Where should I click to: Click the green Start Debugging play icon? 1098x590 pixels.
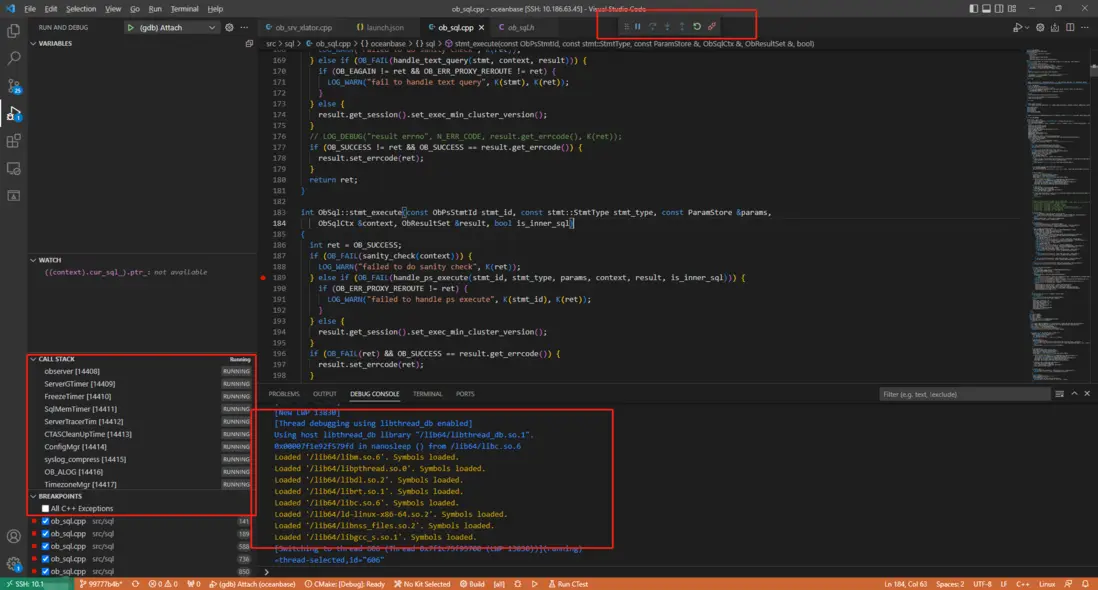[131, 28]
